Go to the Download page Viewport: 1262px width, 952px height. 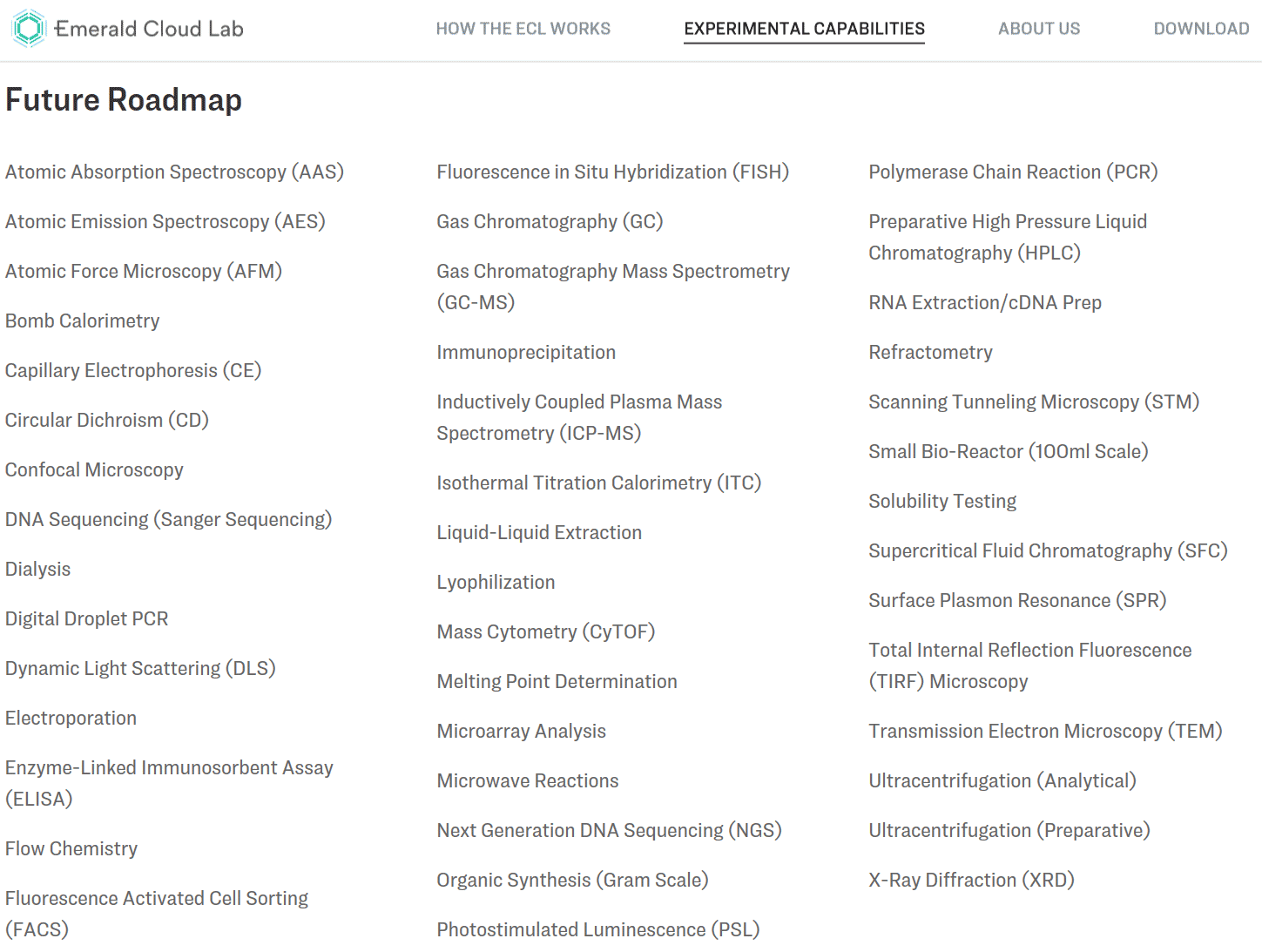pyautogui.click(x=1202, y=29)
